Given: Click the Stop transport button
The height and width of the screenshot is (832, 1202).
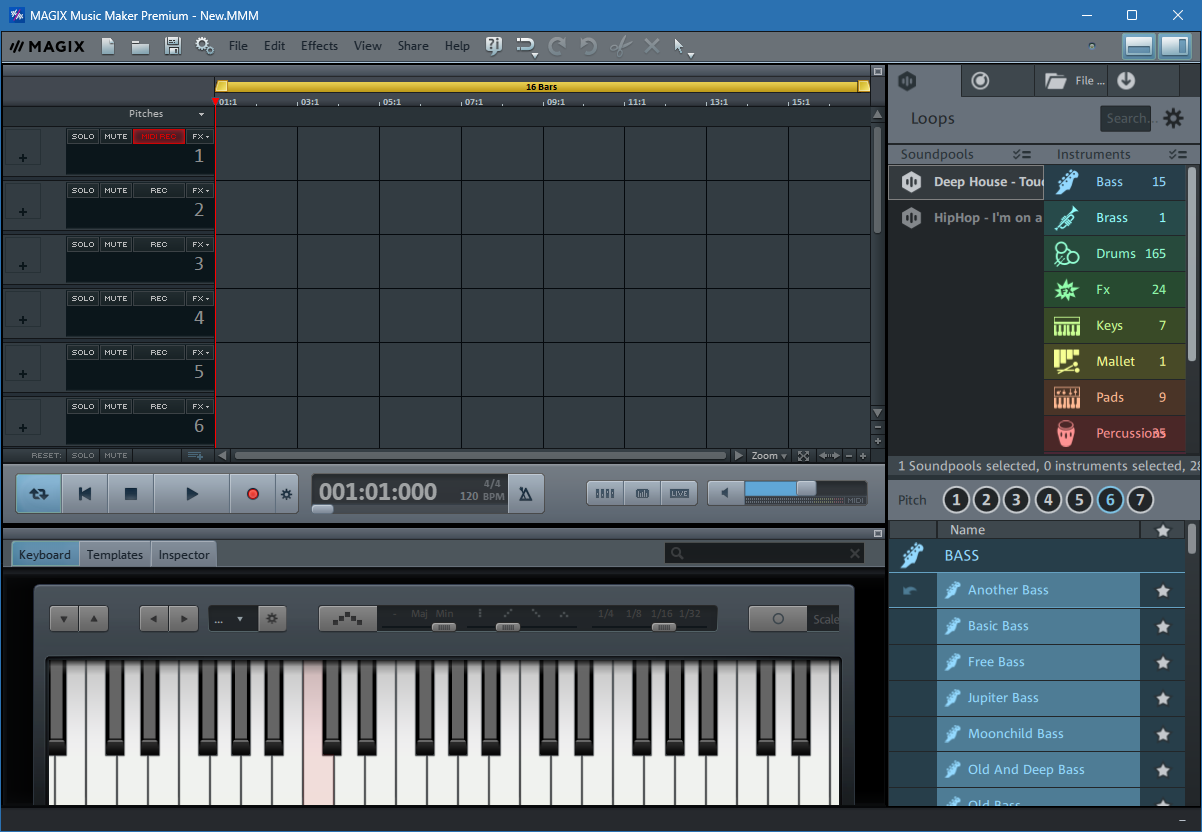Looking at the screenshot, I should pos(130,494).
